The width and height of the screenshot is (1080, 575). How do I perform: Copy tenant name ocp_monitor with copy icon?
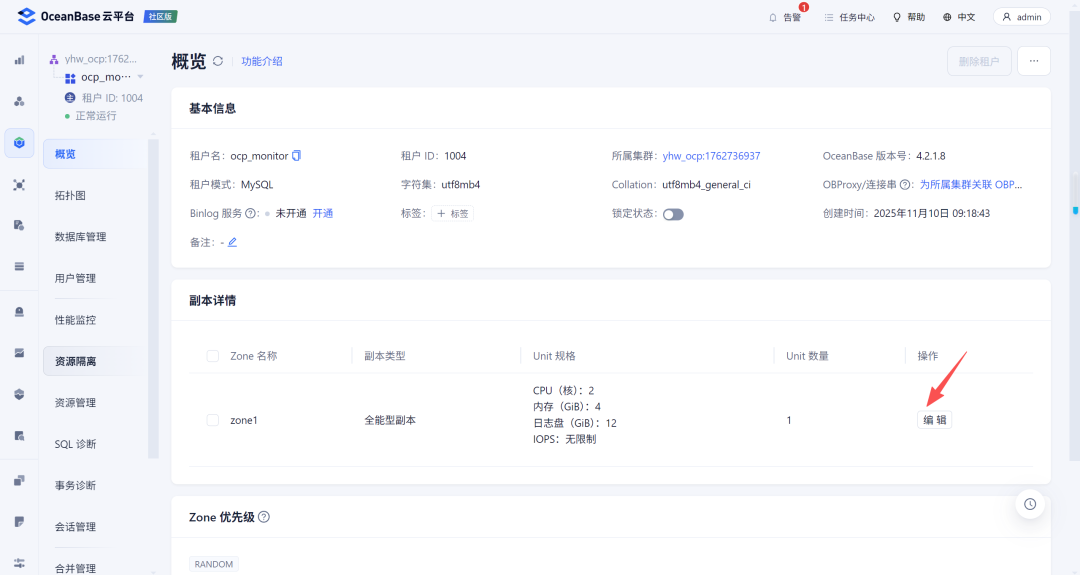pos(296,156)
